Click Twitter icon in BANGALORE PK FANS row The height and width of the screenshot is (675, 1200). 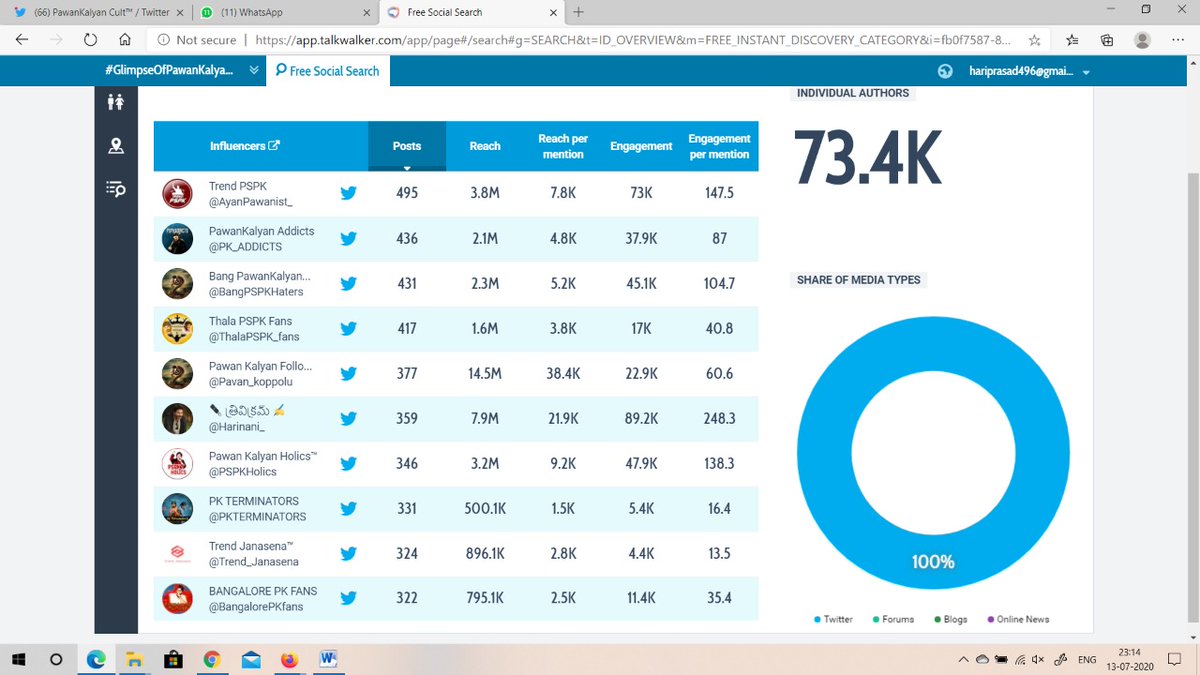click(348, 599)
